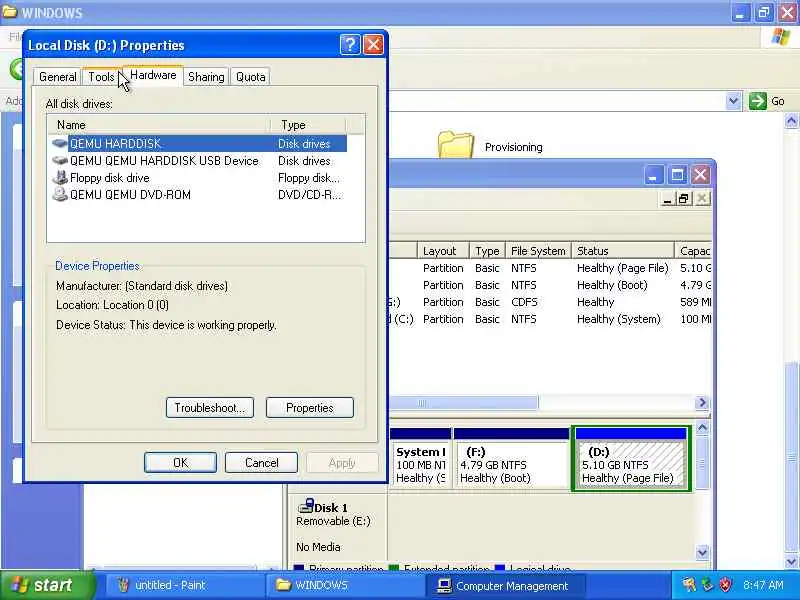Click the 8:47 AM clock
The width and height of the screenshot is (800, 600).
point(763,585)
